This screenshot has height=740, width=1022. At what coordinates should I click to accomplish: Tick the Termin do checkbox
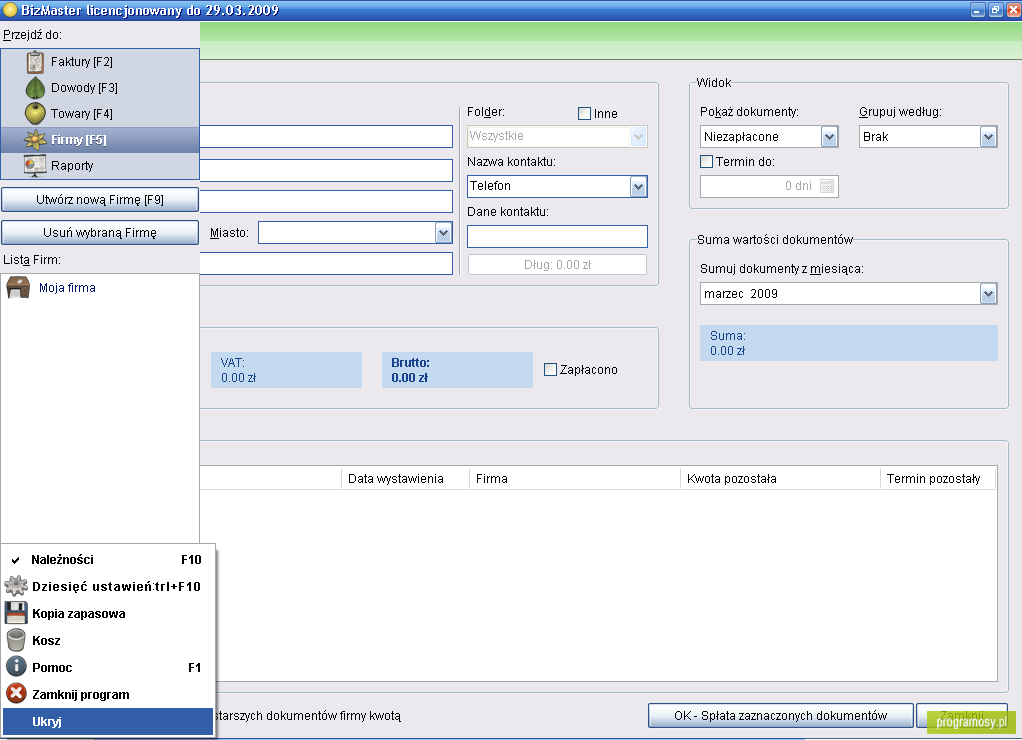[707, 161]
